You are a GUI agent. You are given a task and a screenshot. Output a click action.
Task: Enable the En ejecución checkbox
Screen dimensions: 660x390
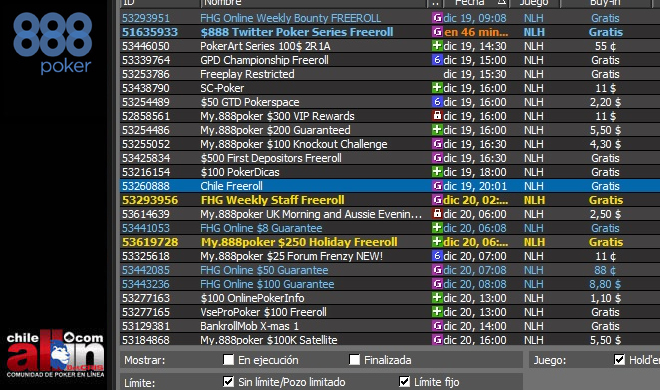click(x=228, y=360)
